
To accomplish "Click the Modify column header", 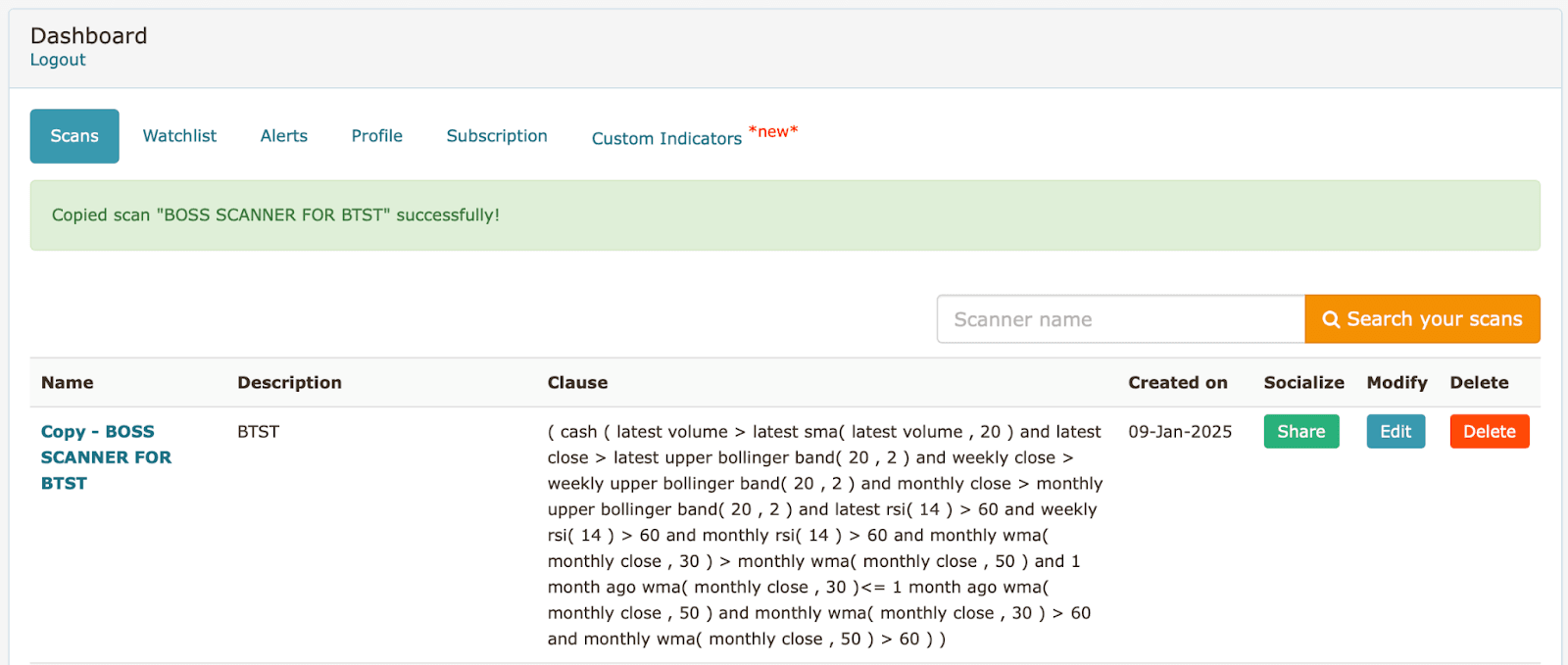I will 1396,383.
